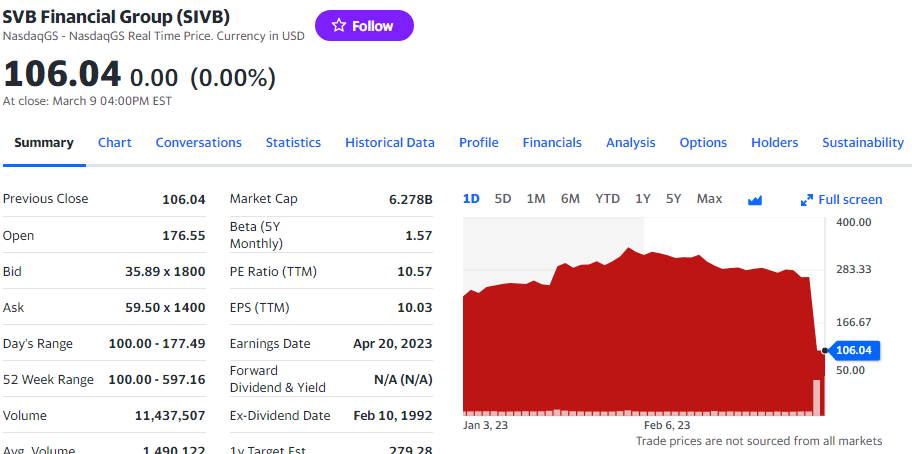This screenshot has width=912, height=454.
Task: Go to the Statistics tab
Action: pos(293,142)
